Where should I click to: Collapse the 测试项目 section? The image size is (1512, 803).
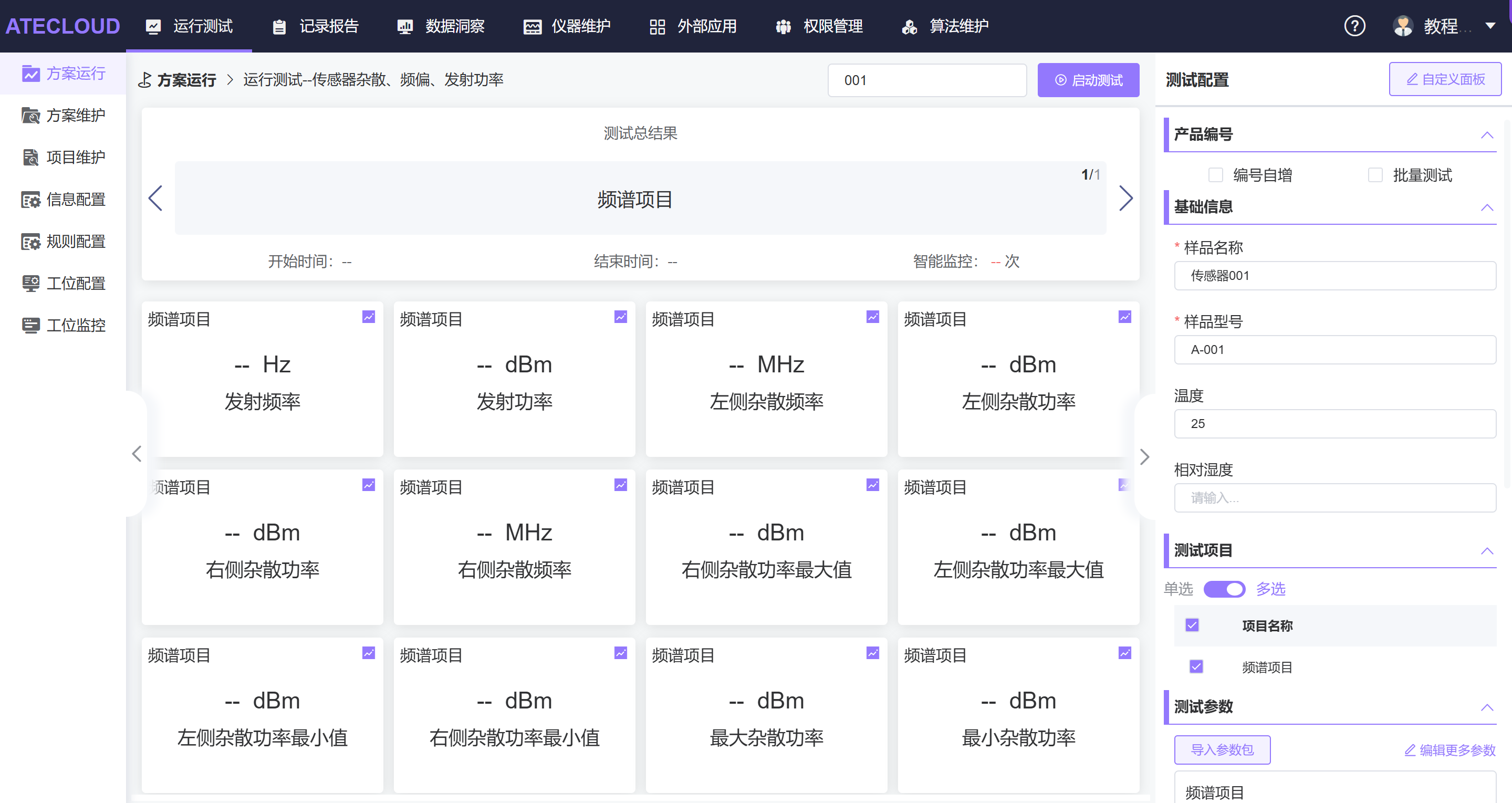click(x=1486, y=550)
